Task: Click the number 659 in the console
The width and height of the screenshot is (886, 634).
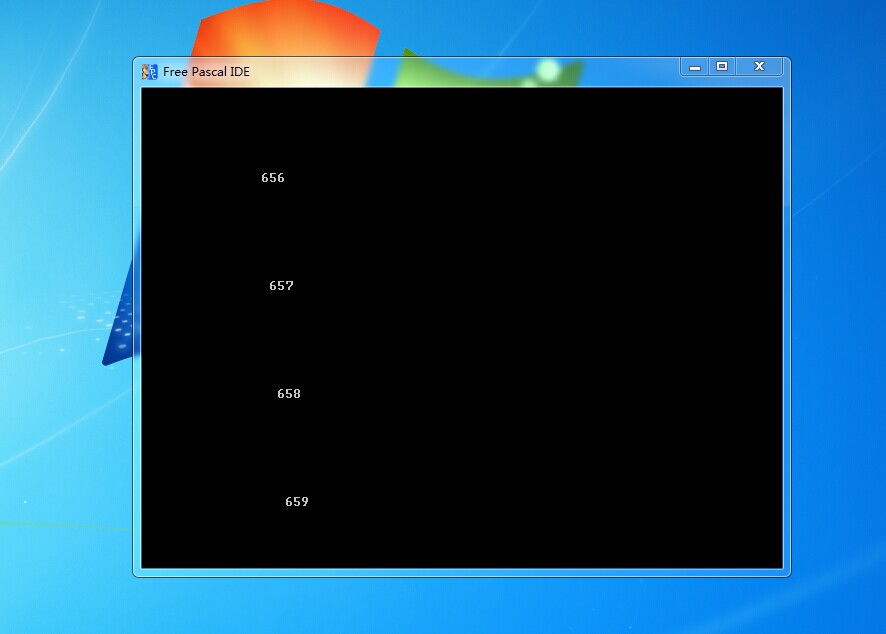Action: pos(297,502)
